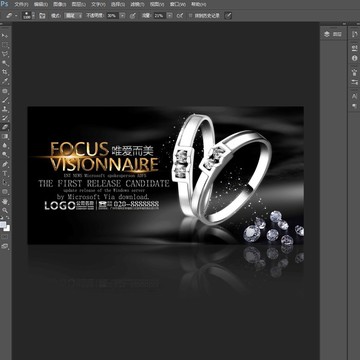Image resolution: width=360 pixels, height=360 pixels.
Task: Click the flow percentage field
Action: (x=159, y=16)
